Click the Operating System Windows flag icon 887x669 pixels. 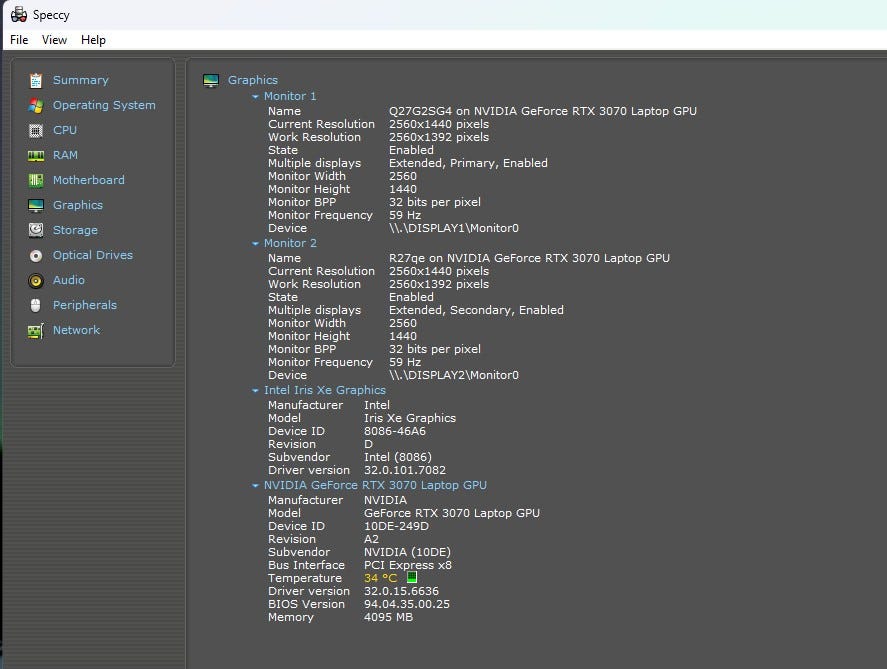[36, 105]
